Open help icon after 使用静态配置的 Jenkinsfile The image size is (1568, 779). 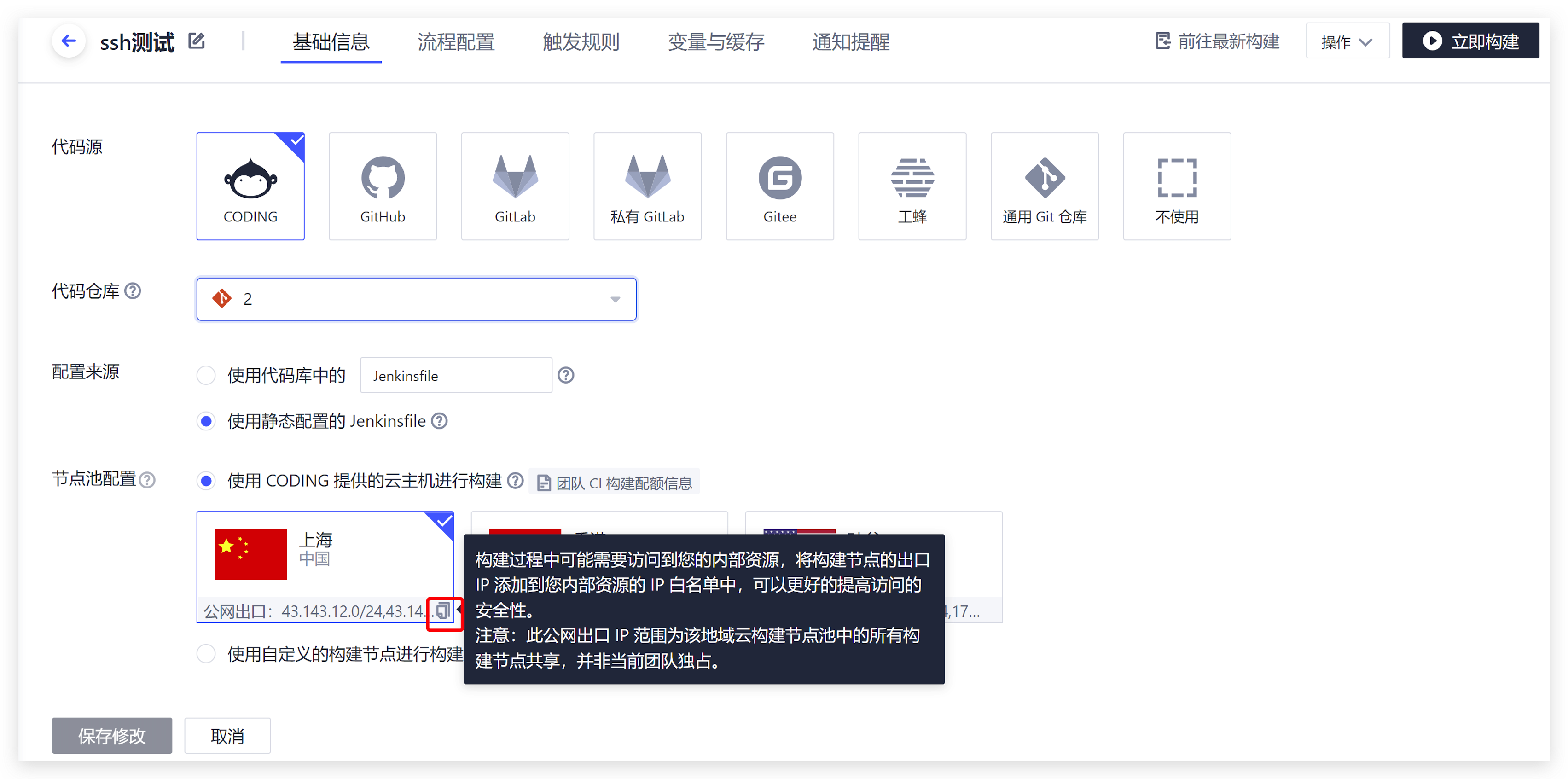click(439, 420)
